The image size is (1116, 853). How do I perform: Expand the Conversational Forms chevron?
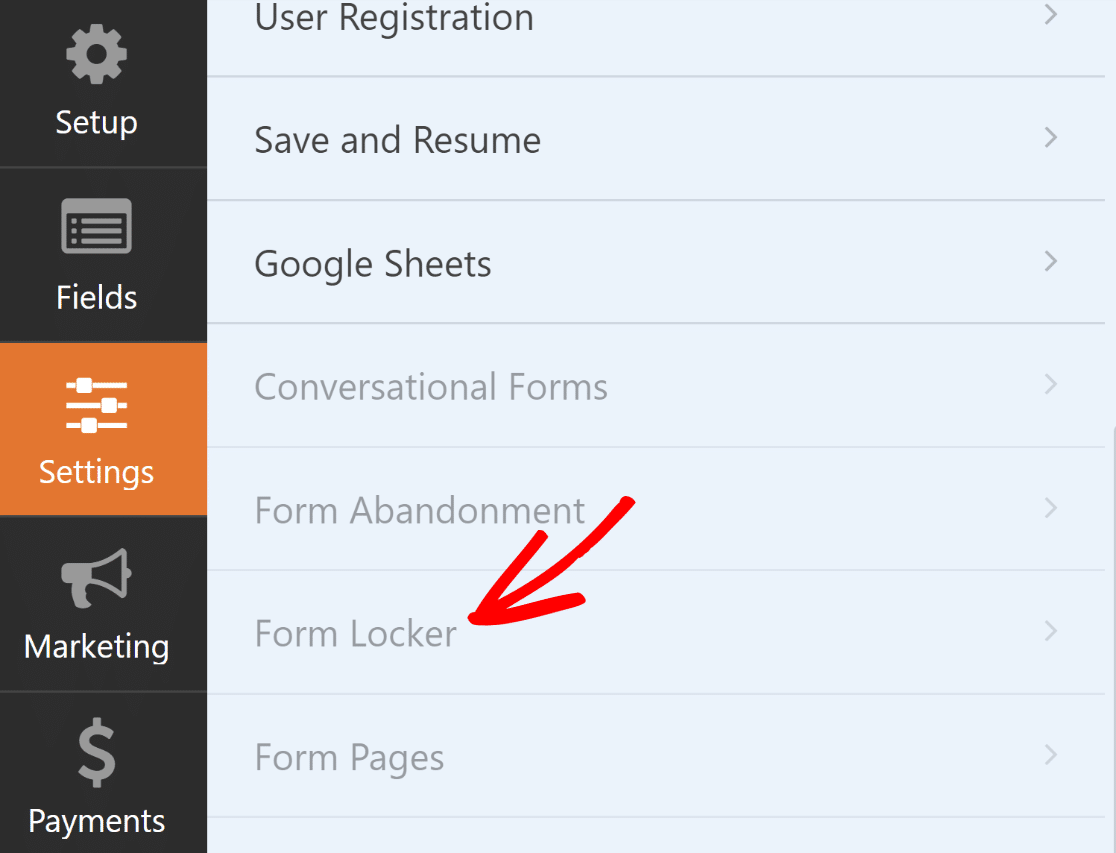(x=1051, y=384)
